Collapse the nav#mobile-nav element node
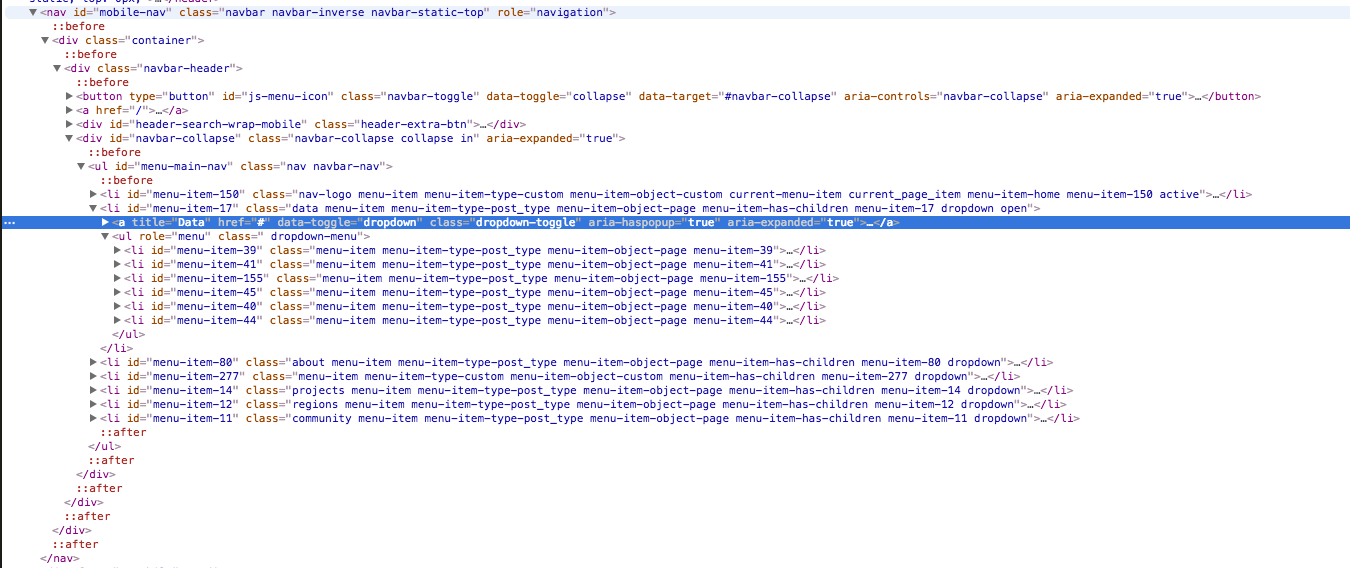 coord(33,13)
